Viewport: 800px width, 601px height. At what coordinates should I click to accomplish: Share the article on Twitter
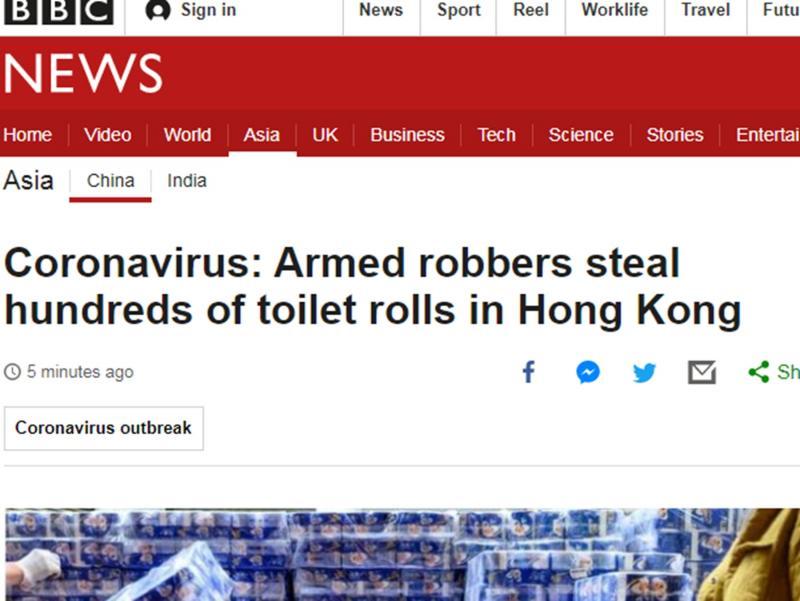tap(644, 372)
